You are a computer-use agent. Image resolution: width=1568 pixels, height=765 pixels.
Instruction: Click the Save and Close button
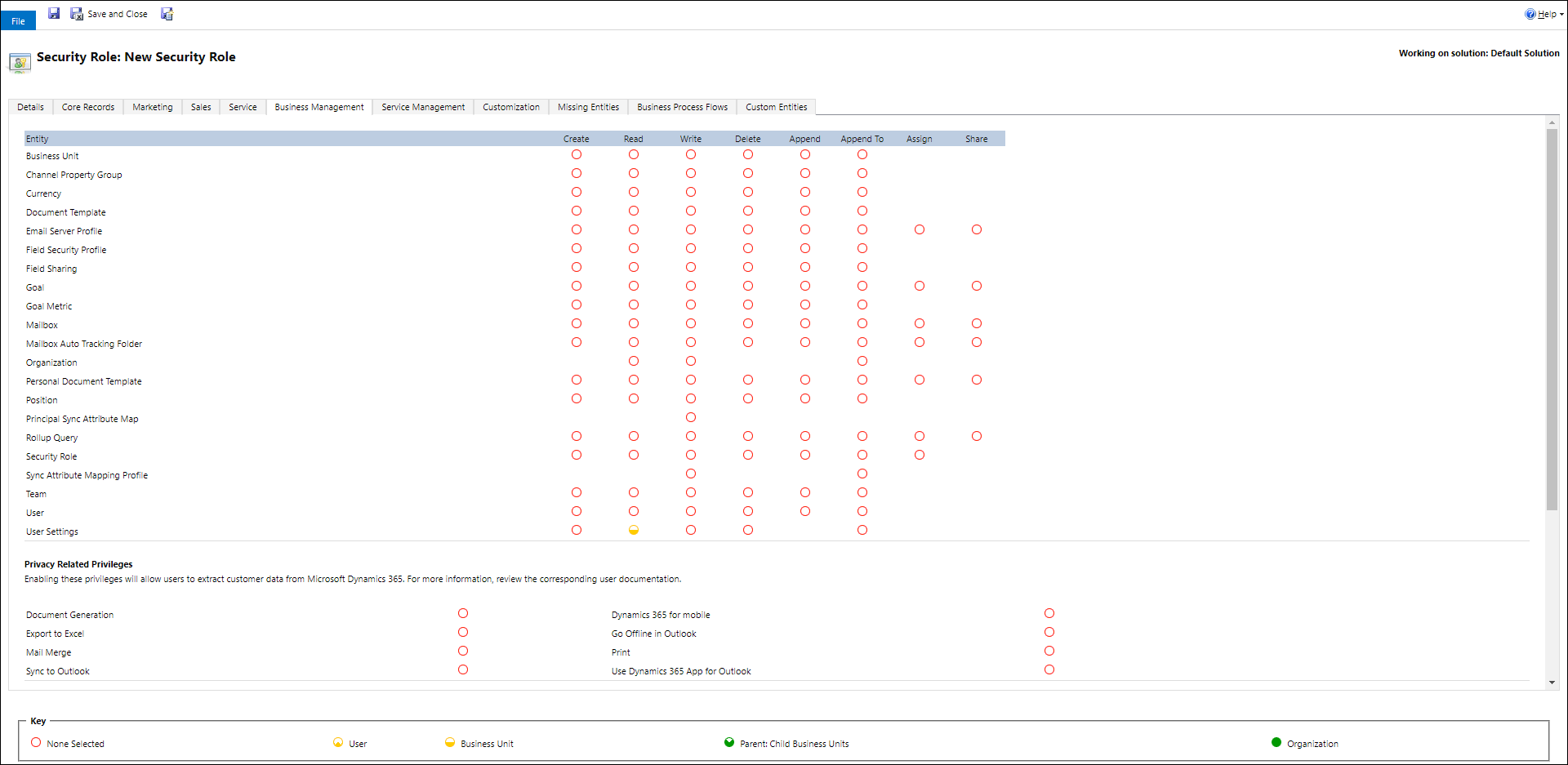point(109,14)
